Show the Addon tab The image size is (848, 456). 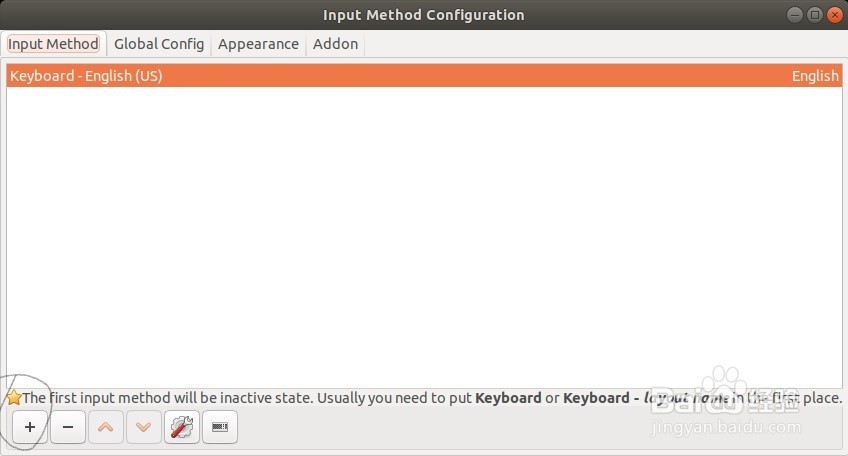coord(336,44)
